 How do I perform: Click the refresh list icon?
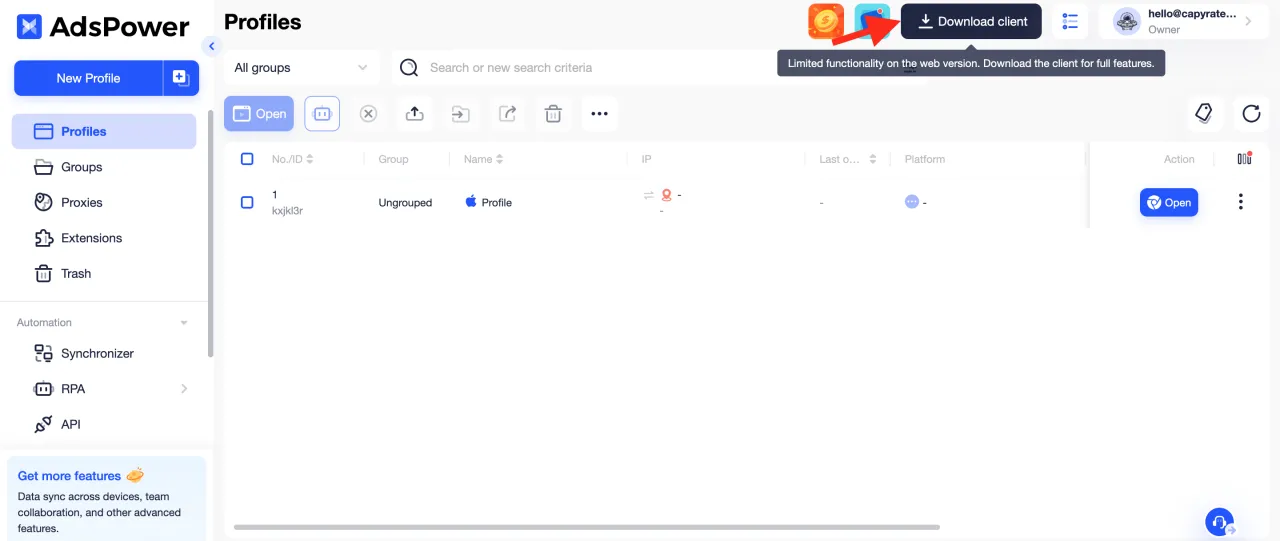1251,113
